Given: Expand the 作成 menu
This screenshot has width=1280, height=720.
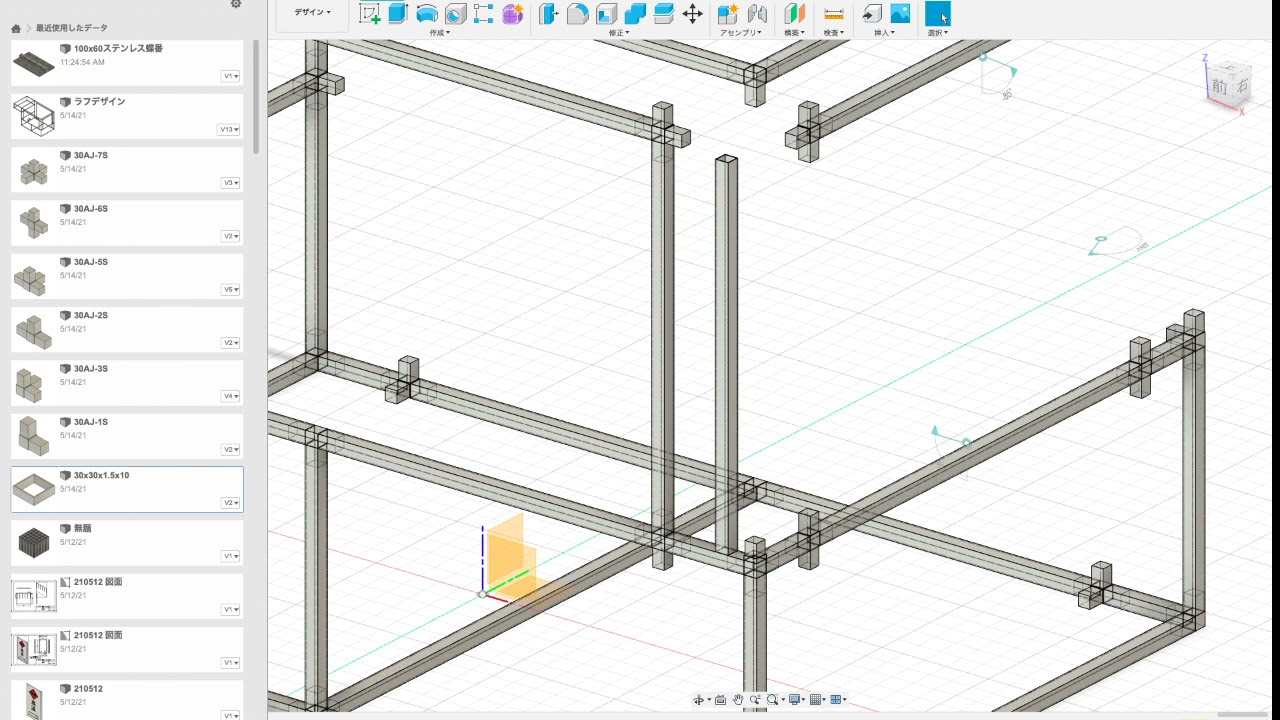Looking at the screenshot, I should coord(439,33).
